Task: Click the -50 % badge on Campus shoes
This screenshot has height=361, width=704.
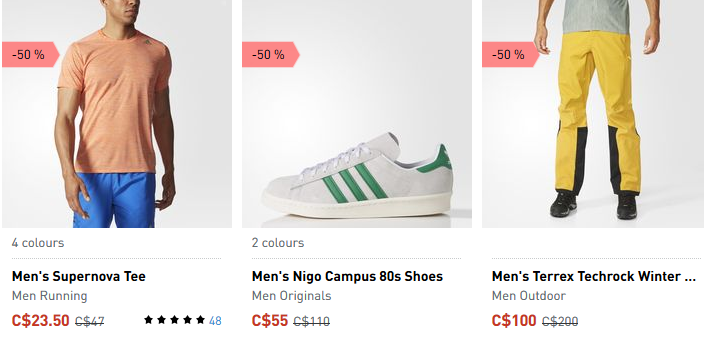Action: coord(271,55)
